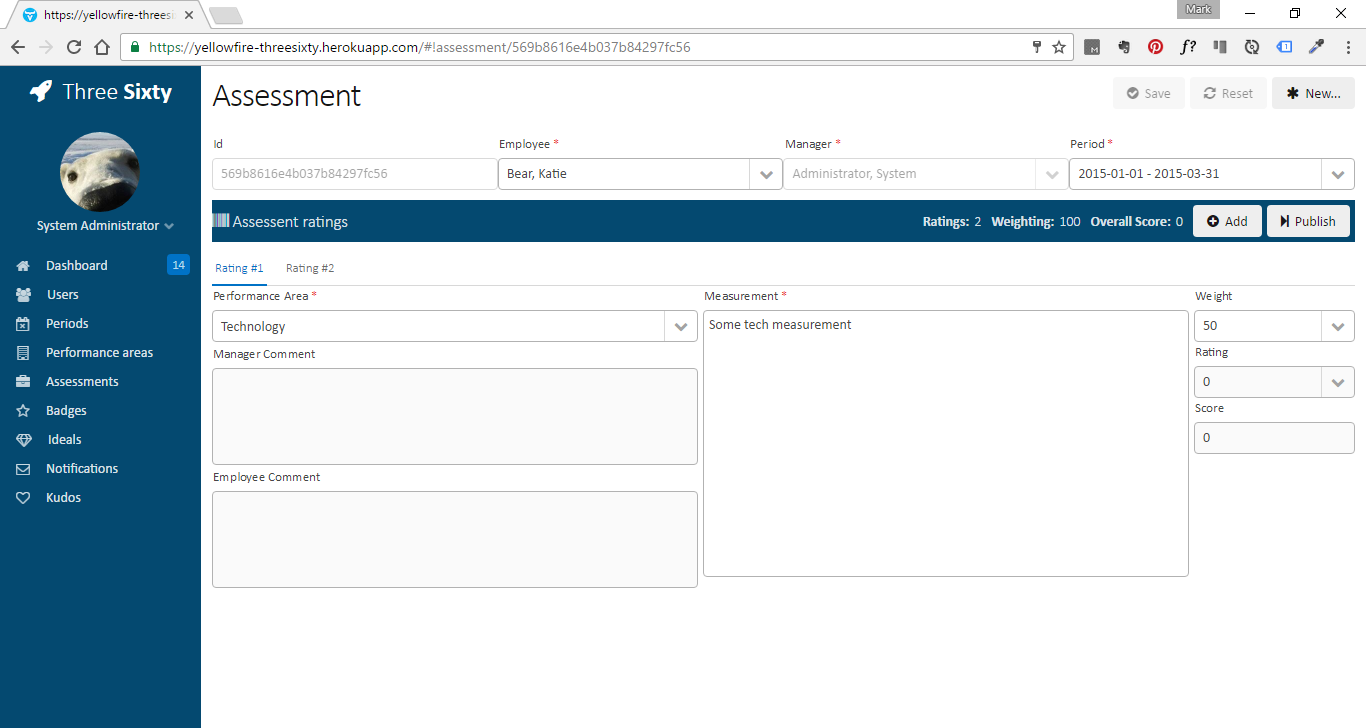Open the Performance Area dropdown arrow

(681, 326)
